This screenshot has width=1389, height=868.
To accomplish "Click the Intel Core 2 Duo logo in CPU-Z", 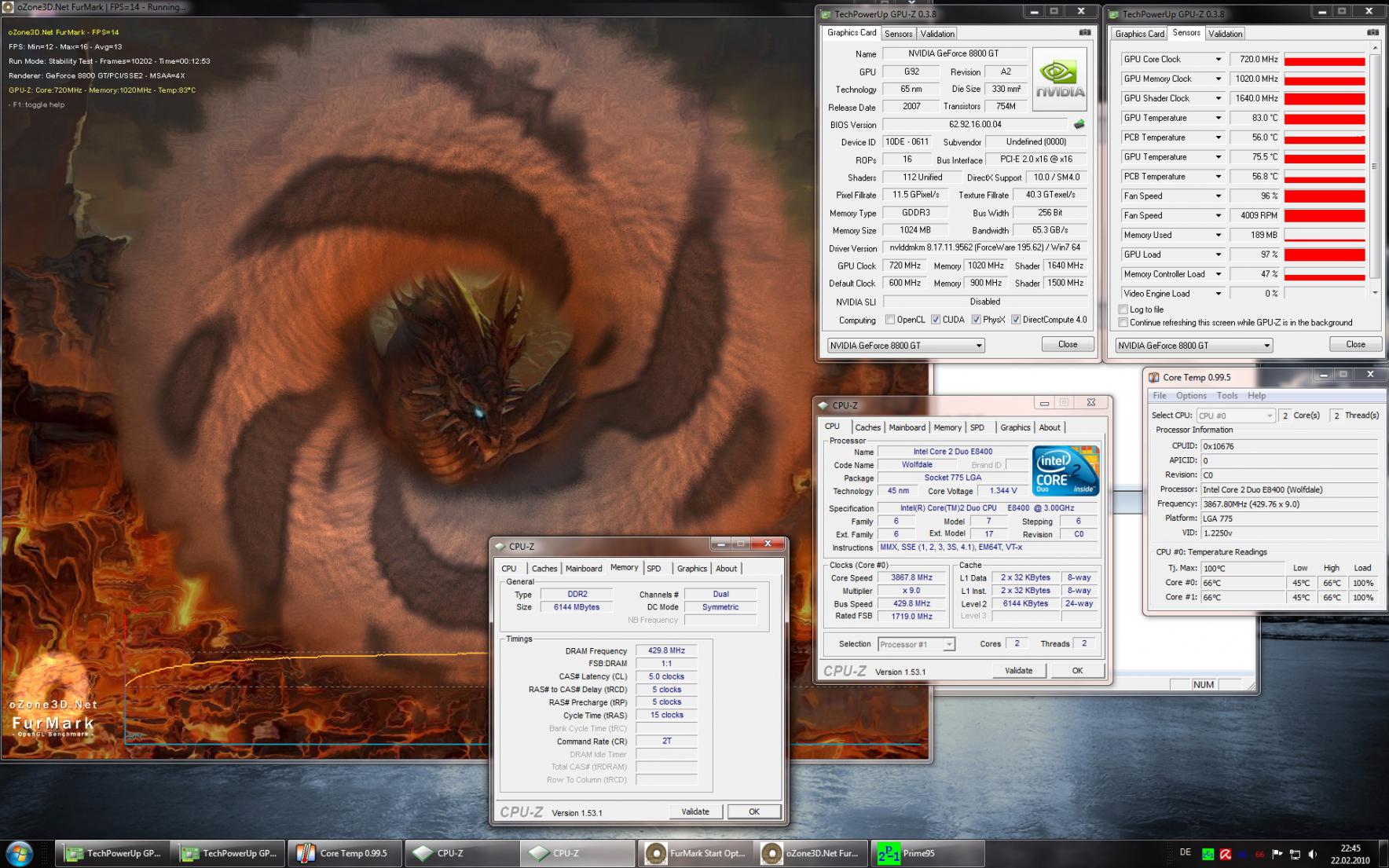I will 1066,470.
